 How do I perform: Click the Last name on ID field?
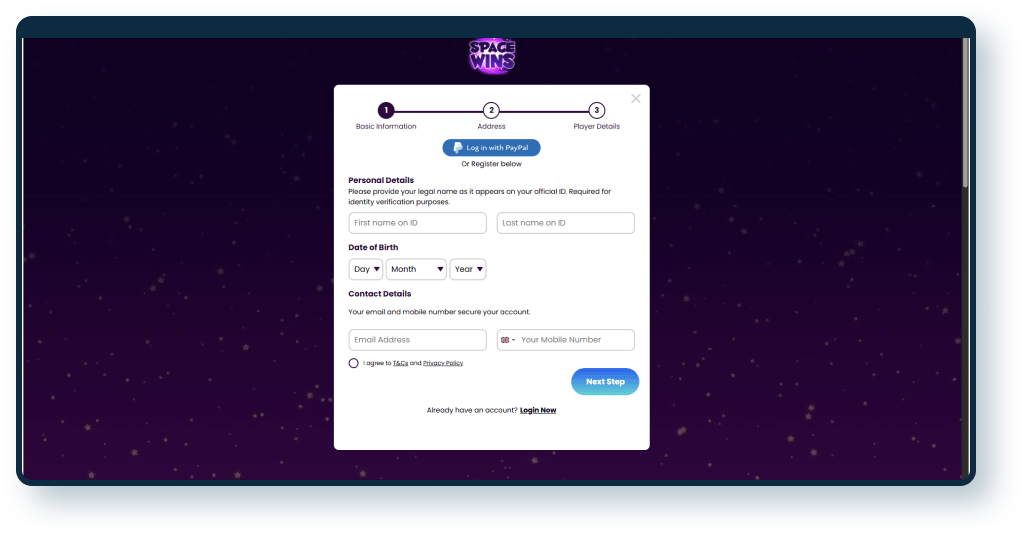(x=565, y=223)
